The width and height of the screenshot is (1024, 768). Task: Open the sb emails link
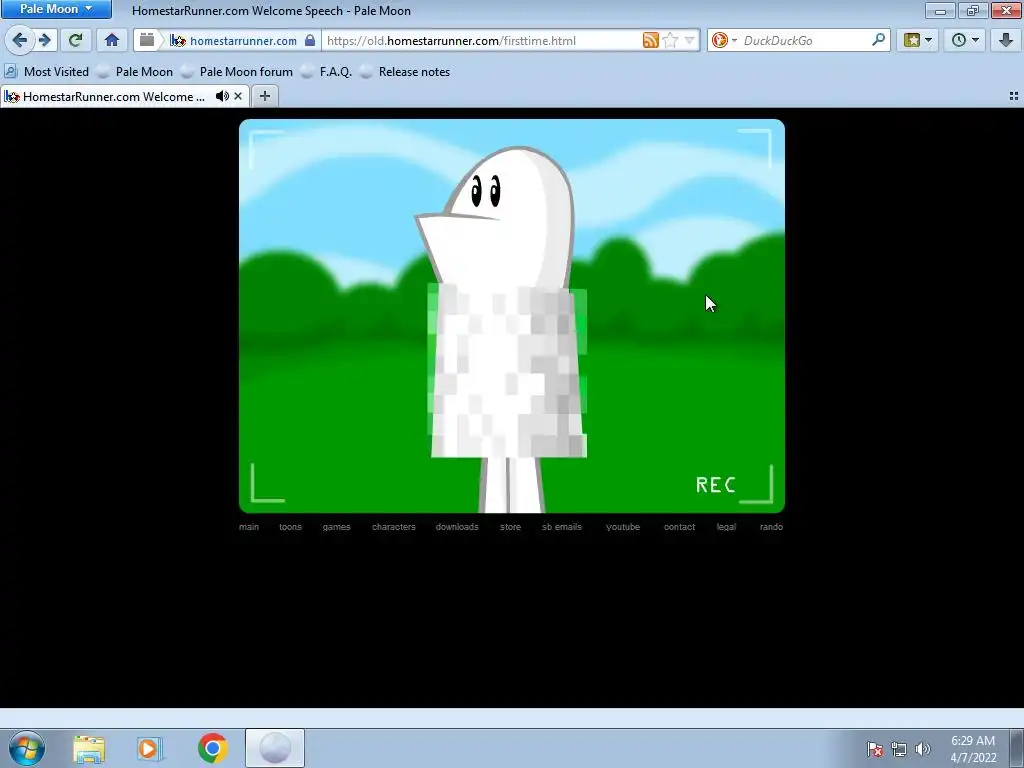(x=562, y=527)
